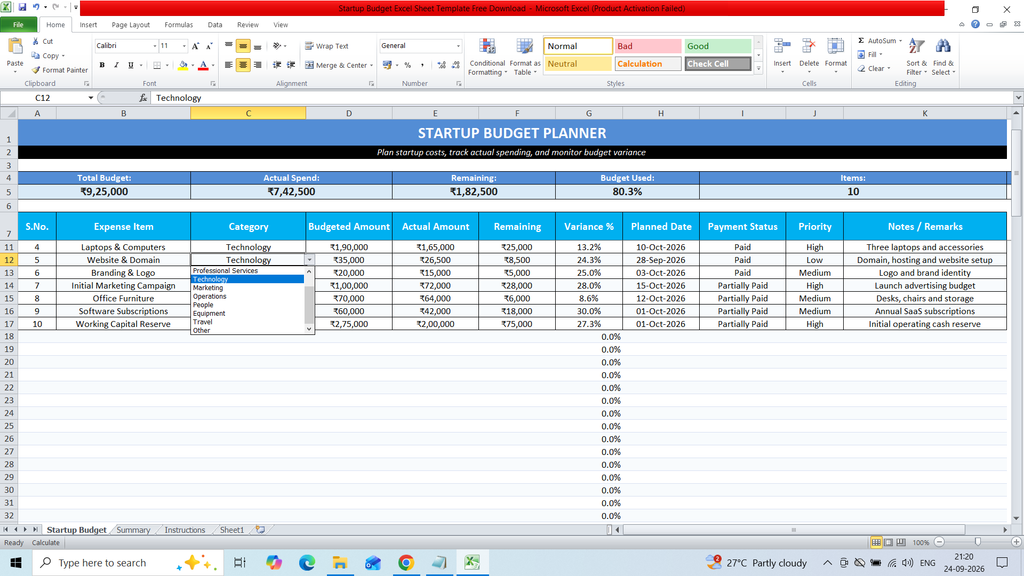This screenshot has width=1024, height=576.
Task: Select column header D
Action: [x=349, y=113]
